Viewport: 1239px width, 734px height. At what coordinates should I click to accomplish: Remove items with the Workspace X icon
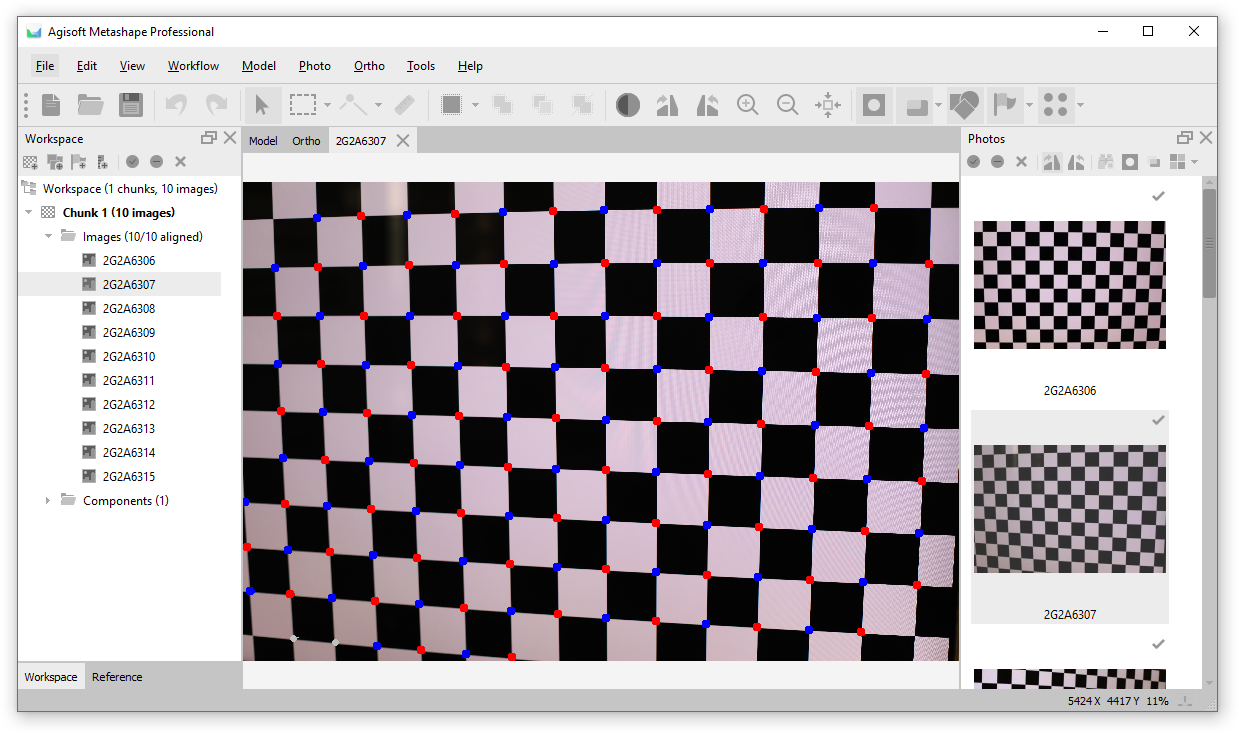180,161
